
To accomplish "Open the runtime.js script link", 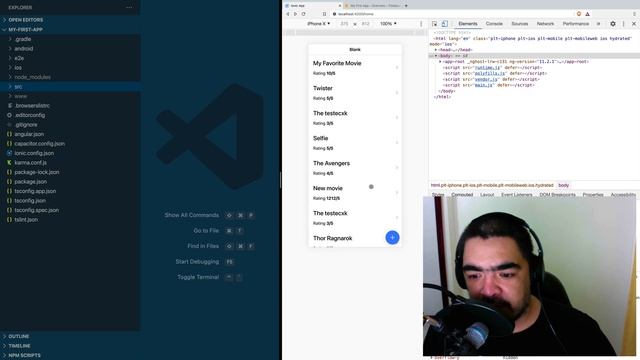I will (487, 67).
